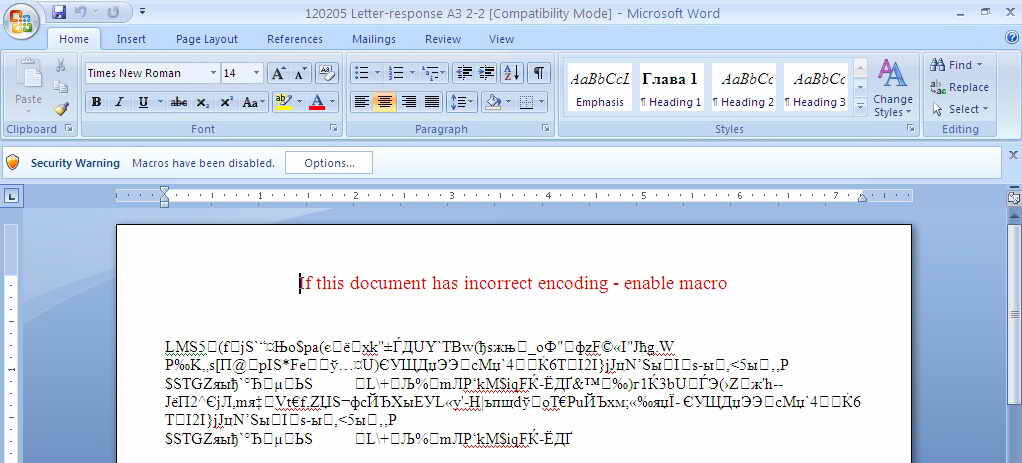Expand the font name dropdown

tap(213, 73)
